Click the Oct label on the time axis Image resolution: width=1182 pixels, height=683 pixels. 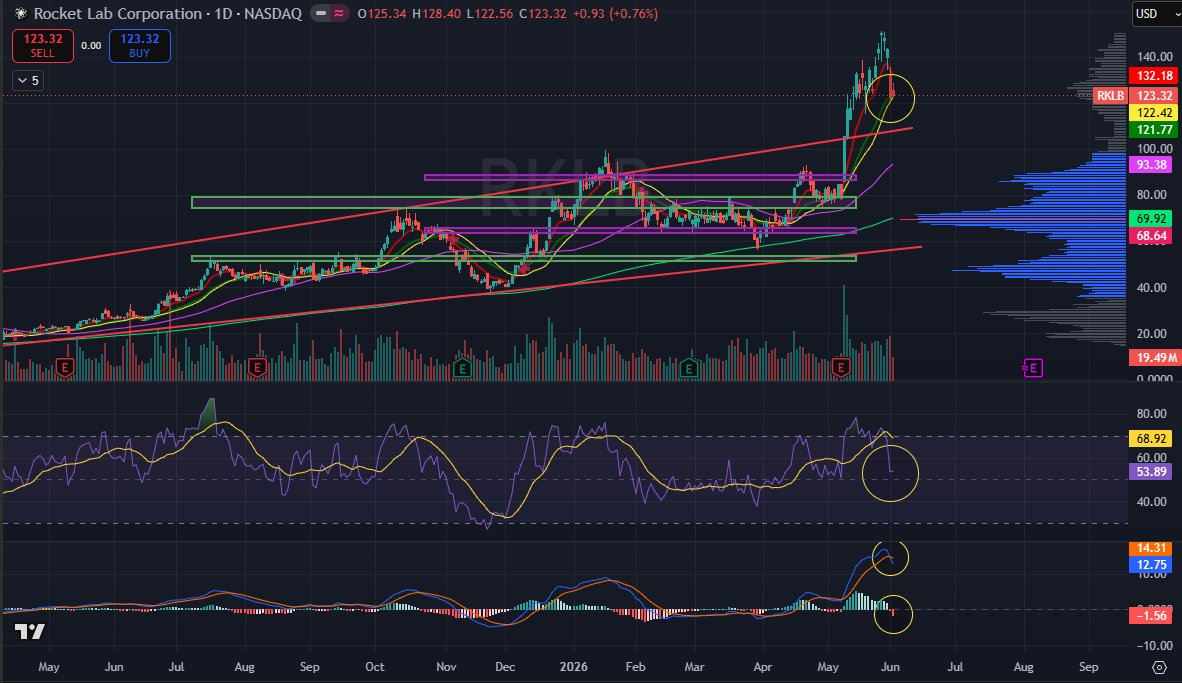(375, 667)
